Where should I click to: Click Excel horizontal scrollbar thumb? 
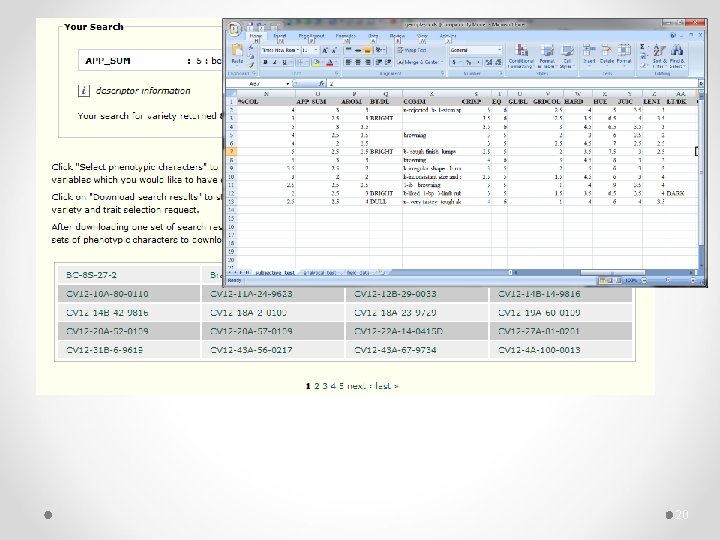click(x=613, y=273)
